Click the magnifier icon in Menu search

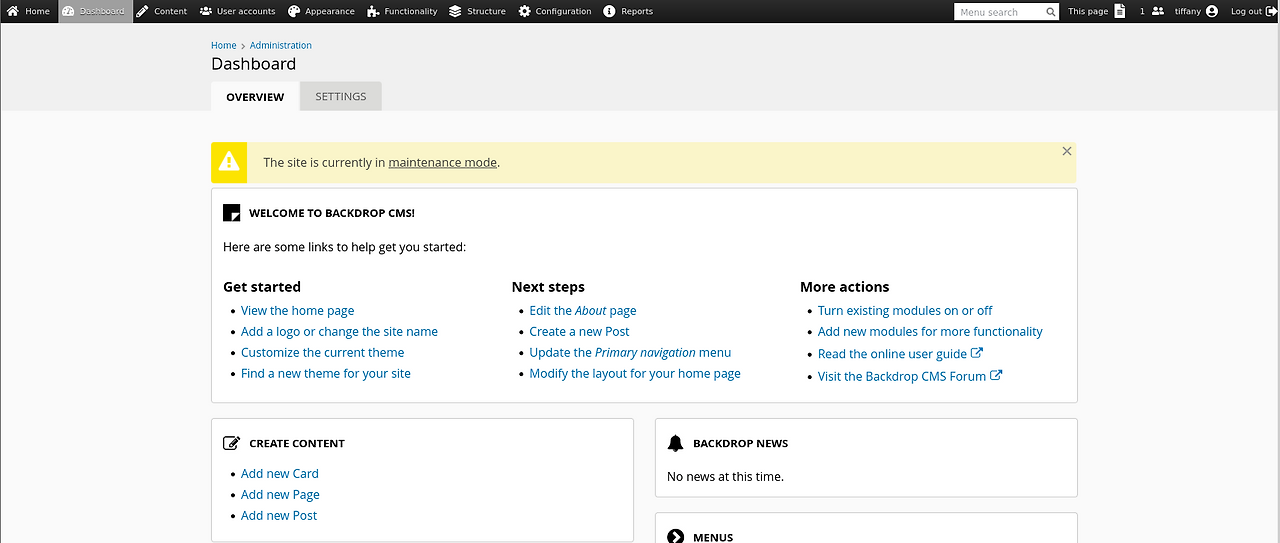(1051, 12)
